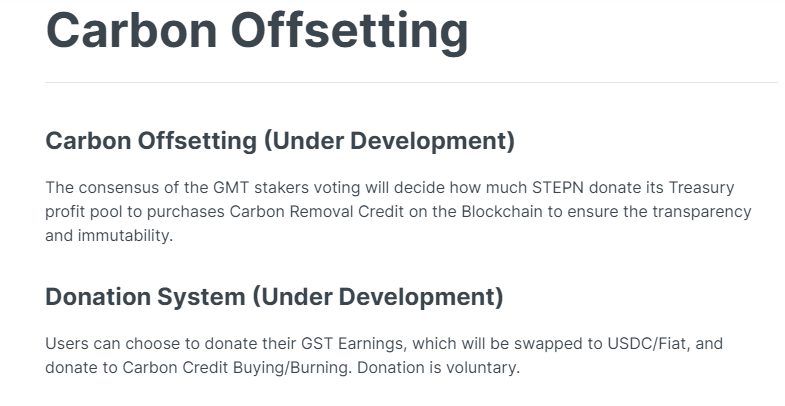The image size is (785, 406).
Task: Click the Carbon Offsetting (Under Development) heading
Action: coord(280,141)
